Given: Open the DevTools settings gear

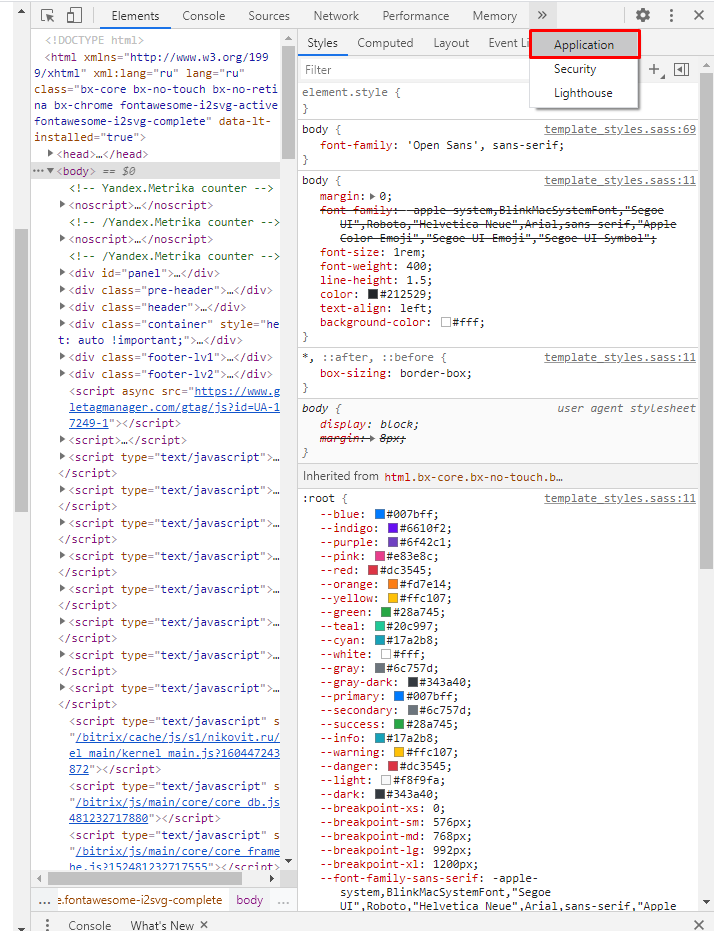Looking at the screenshot, I should pos(643,15).
